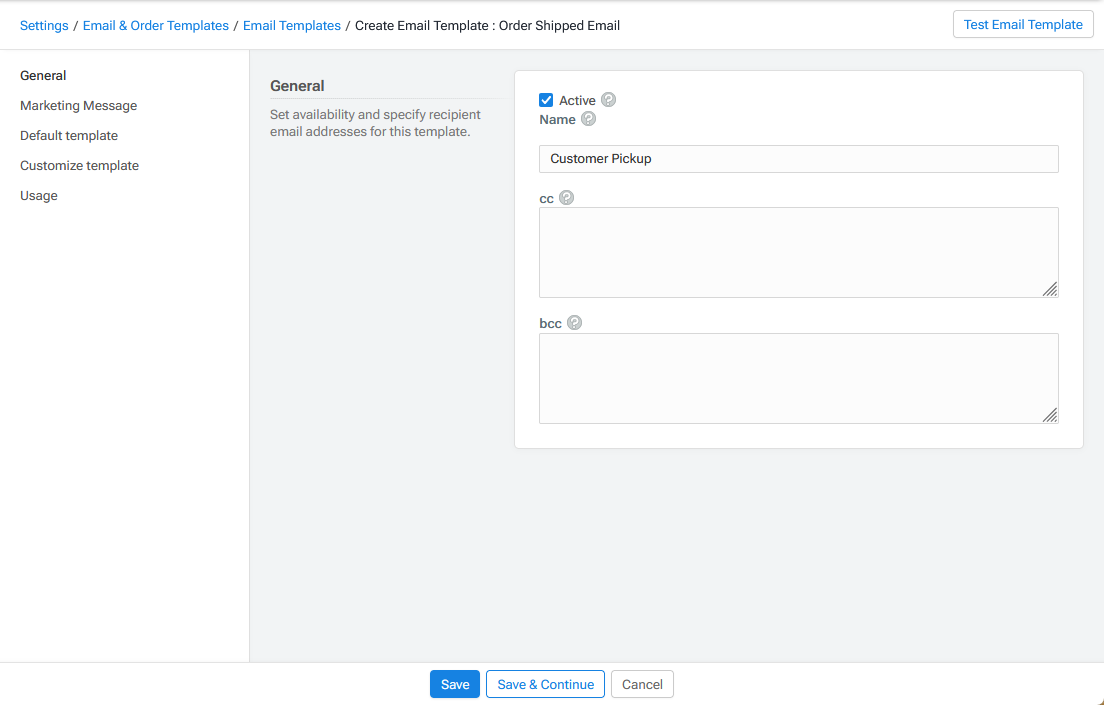Select Marketing Message in the sidebar
Viewport: 1104px width, 705px height.
coord(78,105)
